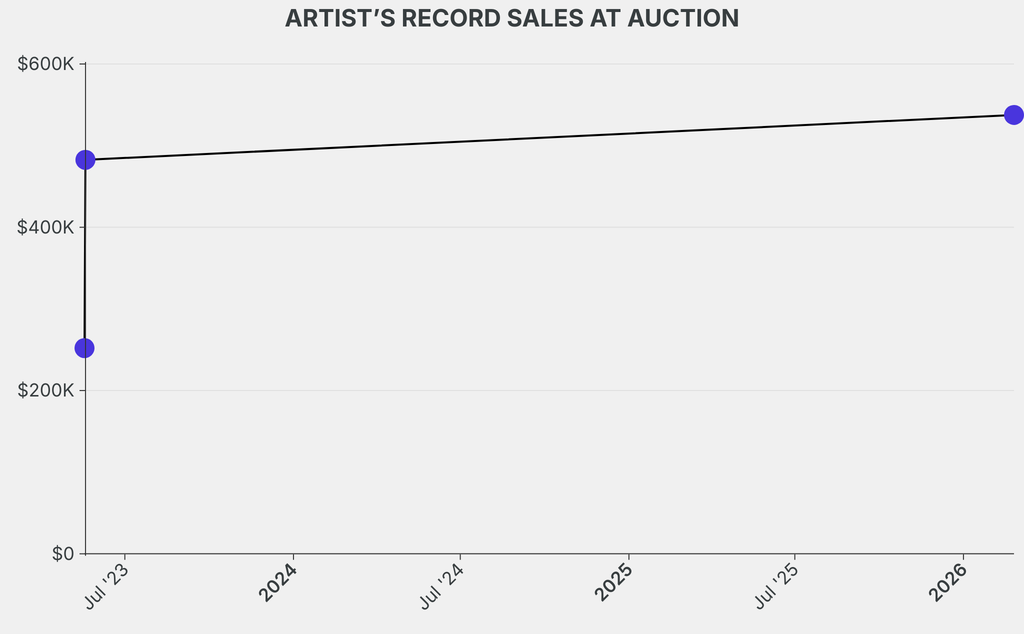
Task: Click the Jul '24 x-axis label
Action: pyautogui.click(x=442, y=585)
